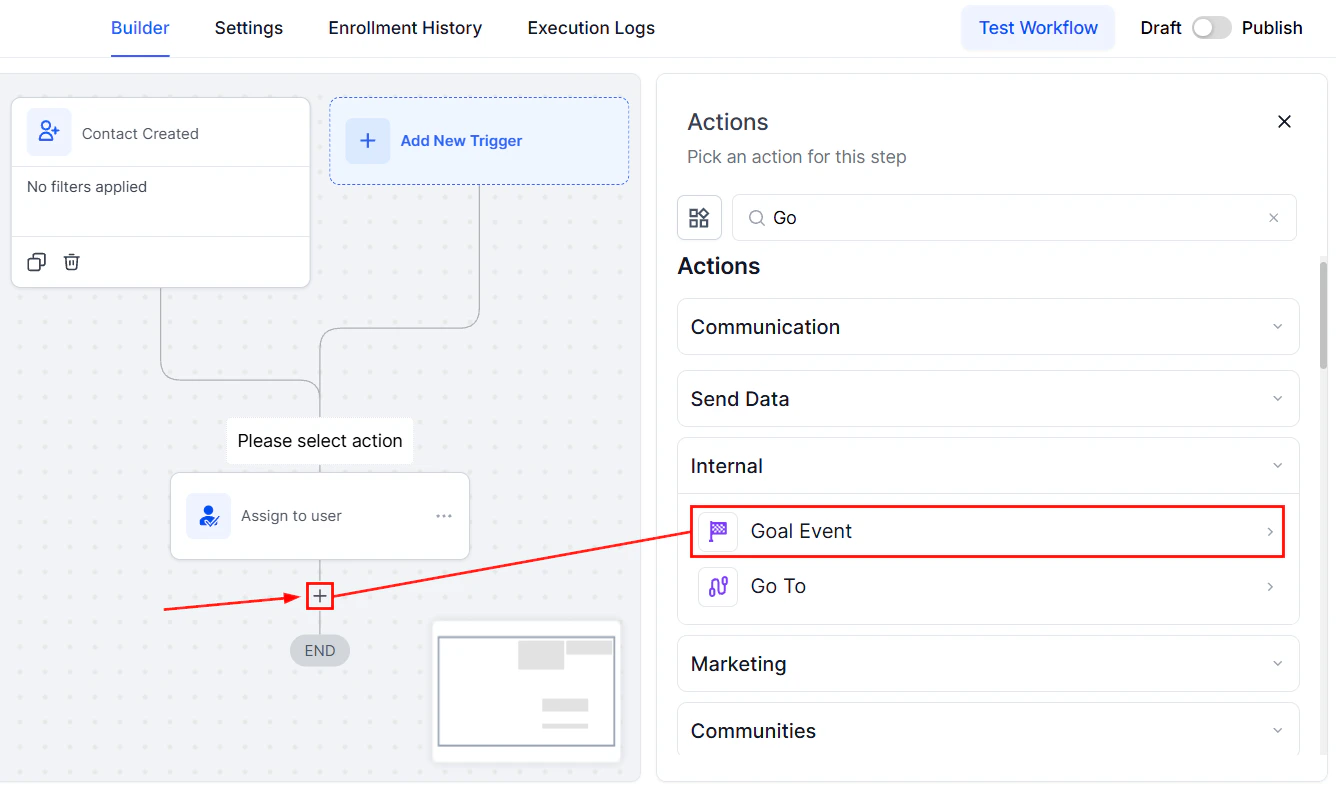1336x789 pixels.
Task: Duplicate the Contact Created trigger
Action: coord(36,261)
